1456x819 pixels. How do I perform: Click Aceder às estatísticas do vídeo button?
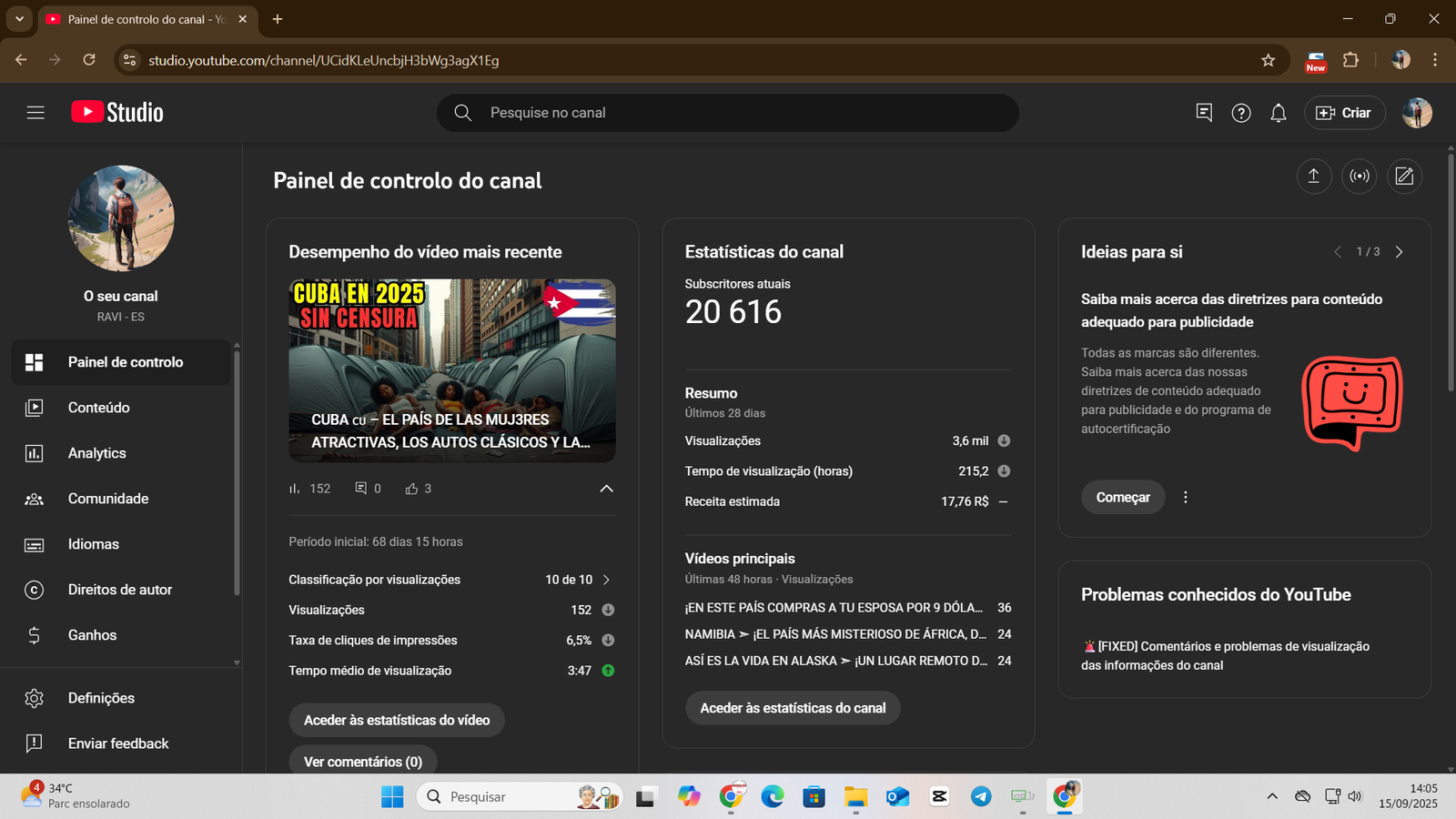pyautogui.click(x=397, y=720)
